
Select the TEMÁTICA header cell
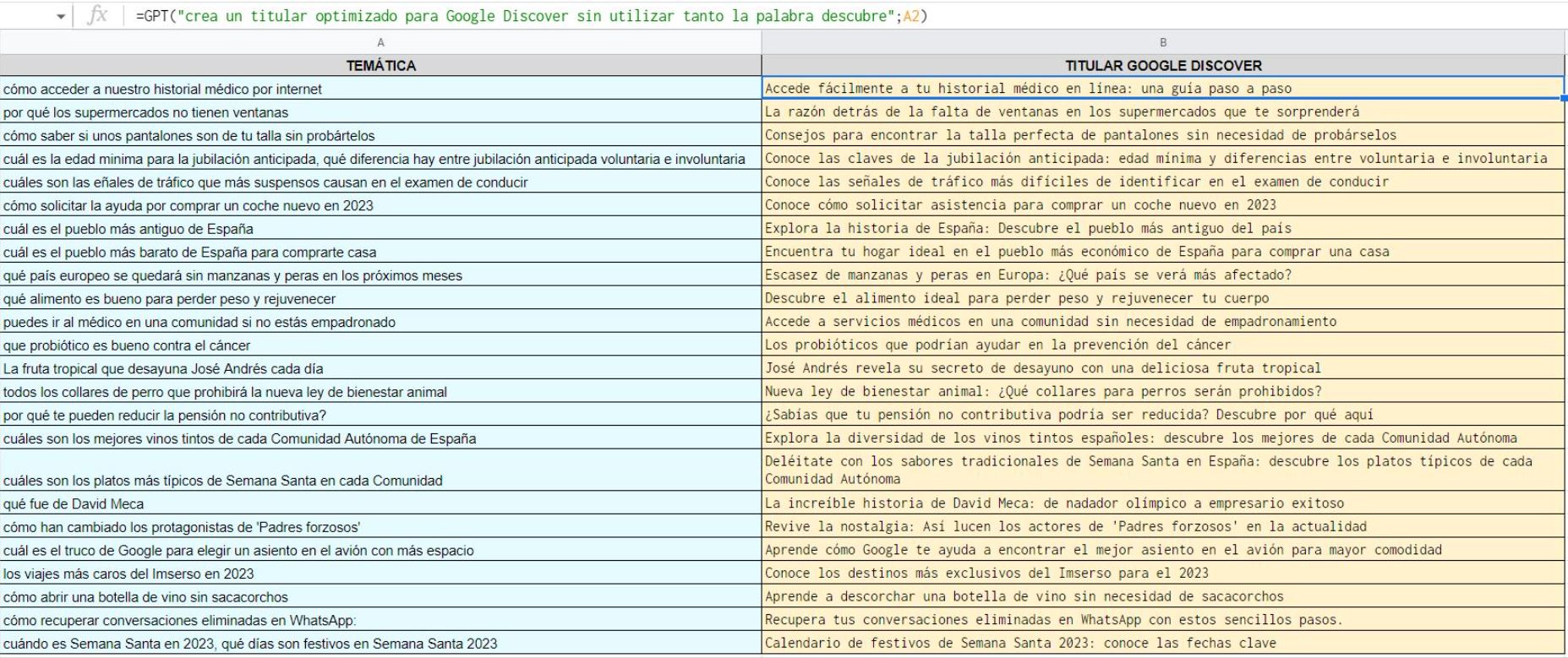(x=380, y=65)
